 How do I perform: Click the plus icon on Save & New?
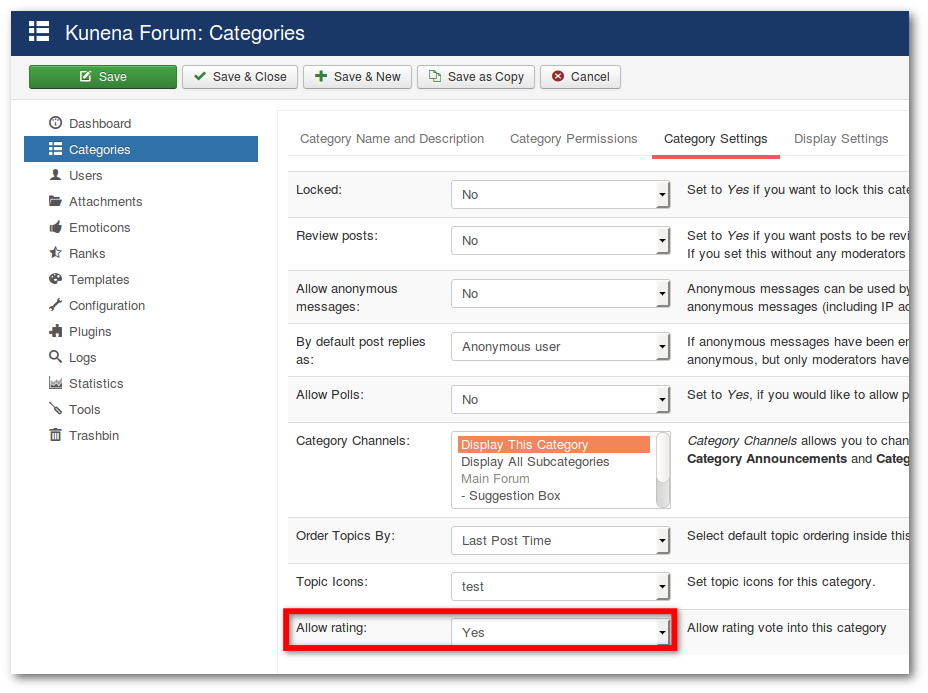click(x=321, y=76)
